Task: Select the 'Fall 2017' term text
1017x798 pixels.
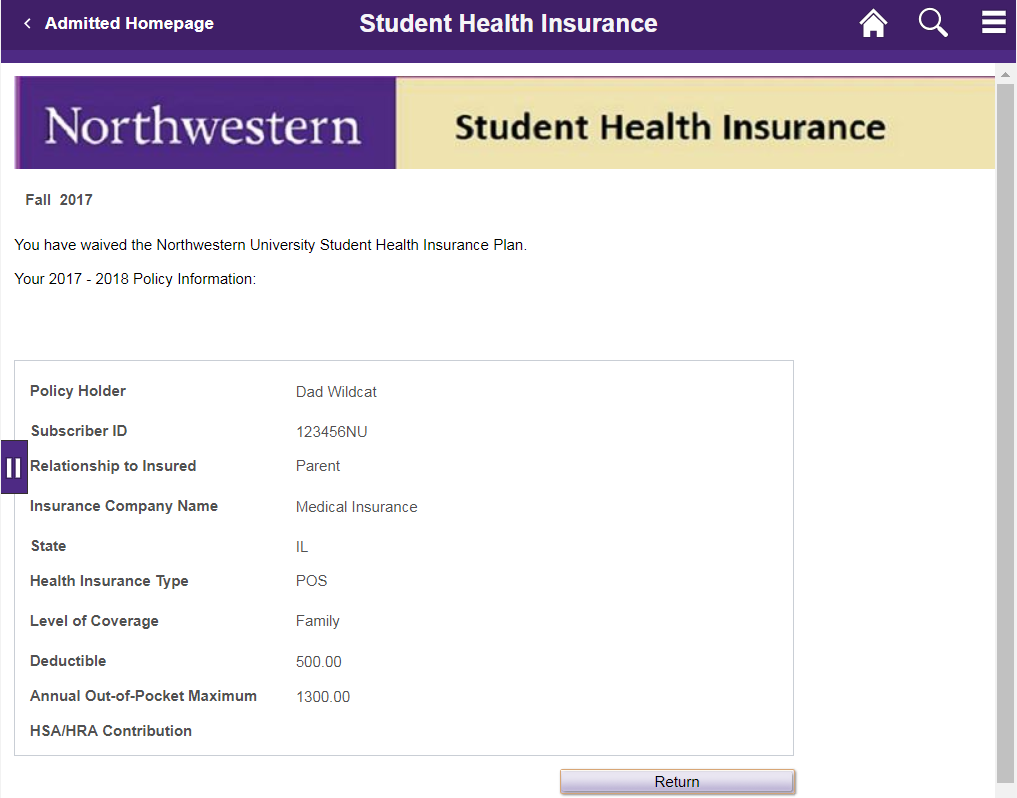Action: click(x=59, y=200)
